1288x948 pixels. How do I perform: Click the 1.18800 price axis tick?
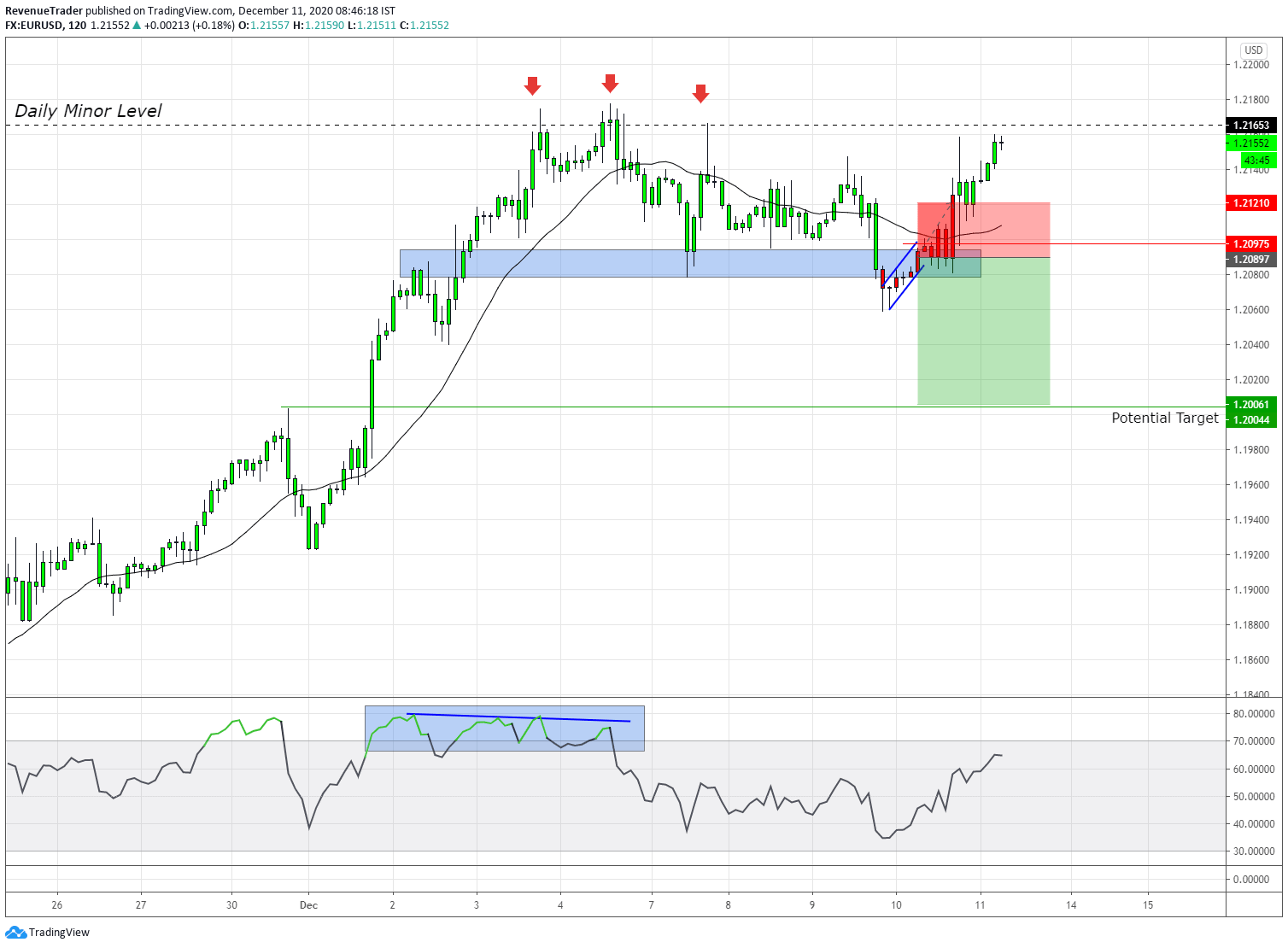click(1251, 625)
